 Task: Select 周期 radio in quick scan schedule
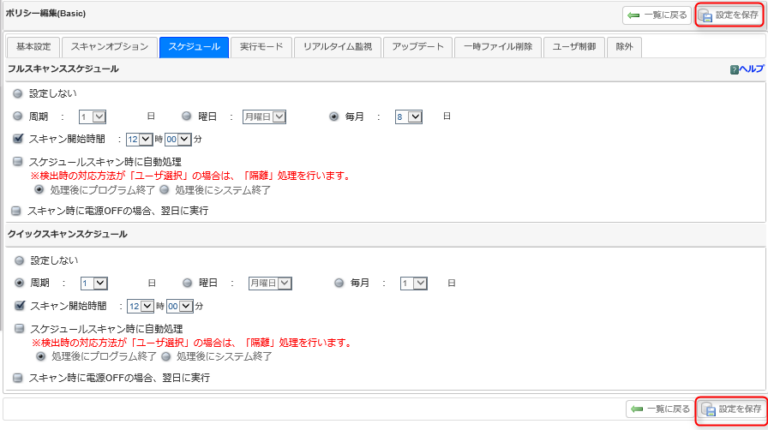[x=20, y=283]
